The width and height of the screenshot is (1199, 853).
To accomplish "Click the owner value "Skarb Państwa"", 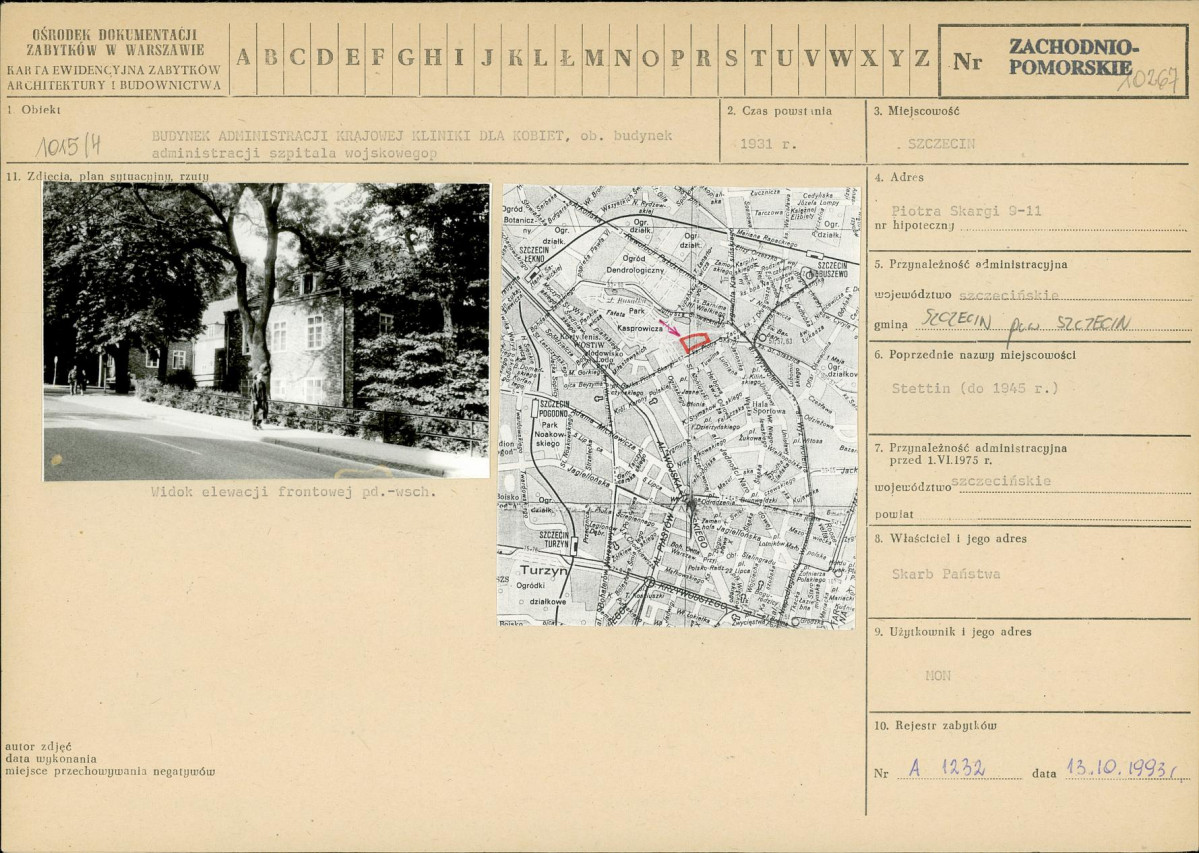I will 946,574.
